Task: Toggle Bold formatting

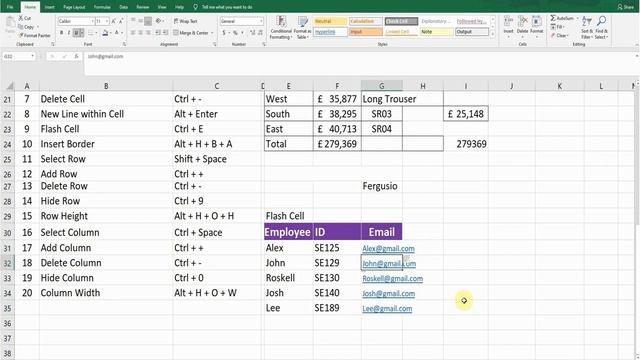Action: click(x=61, y=33)
